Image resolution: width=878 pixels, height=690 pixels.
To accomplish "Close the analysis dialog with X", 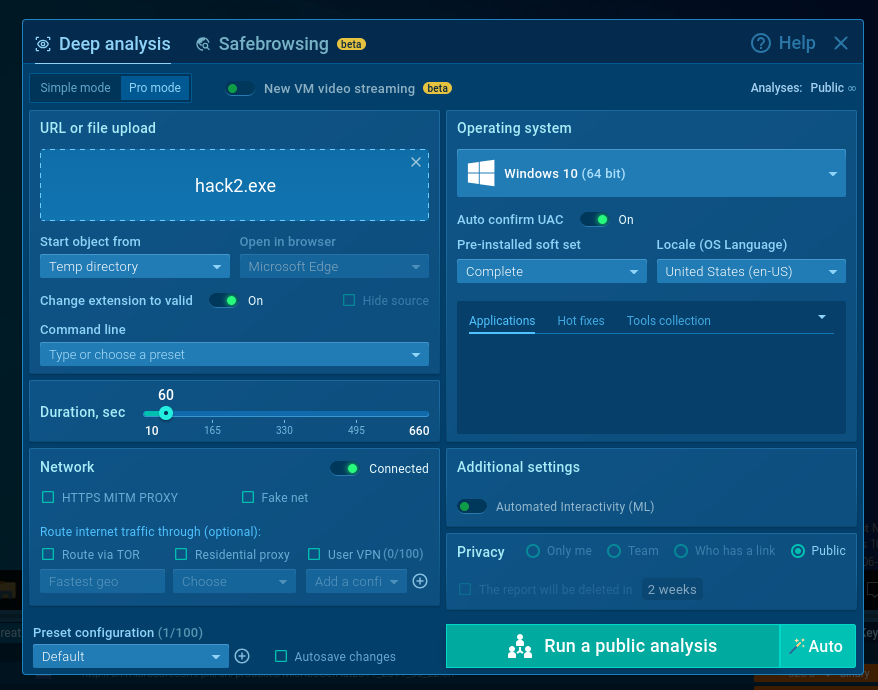I will point(840,43).
